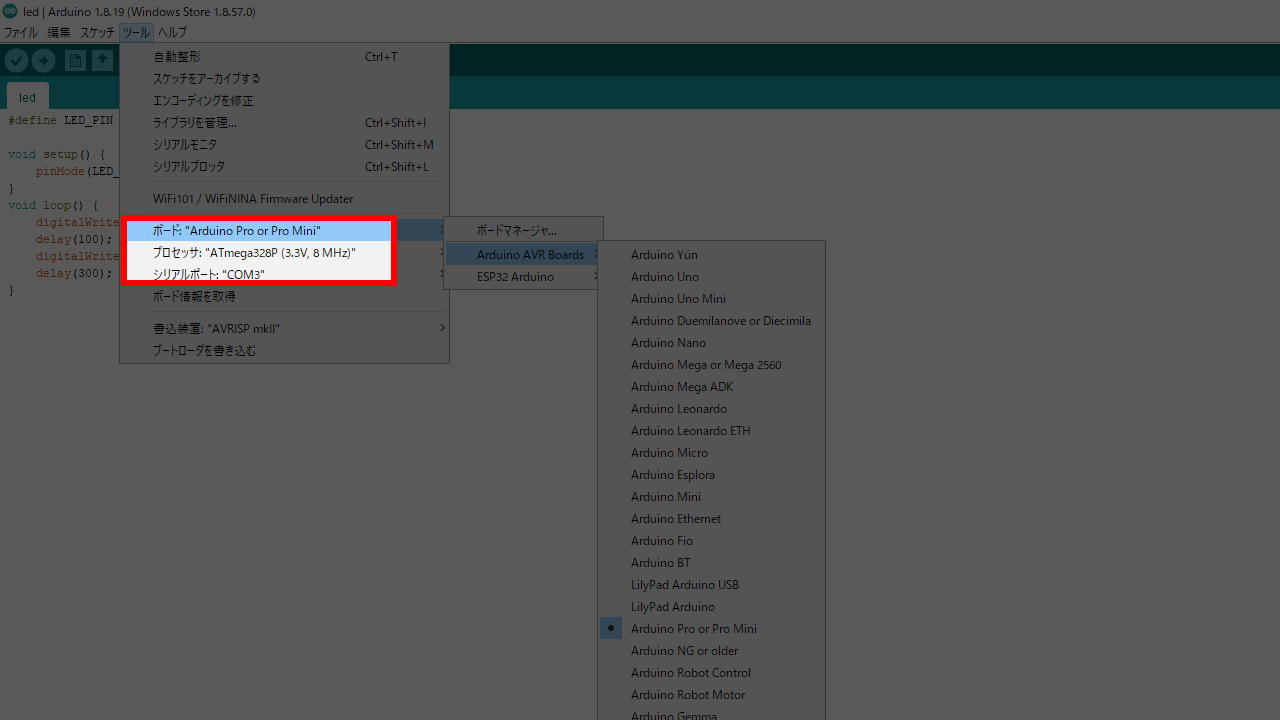Choose Arduino Uno from the board list
The width and height of the screenshot is (1280, 720).
tap(664, 277)
